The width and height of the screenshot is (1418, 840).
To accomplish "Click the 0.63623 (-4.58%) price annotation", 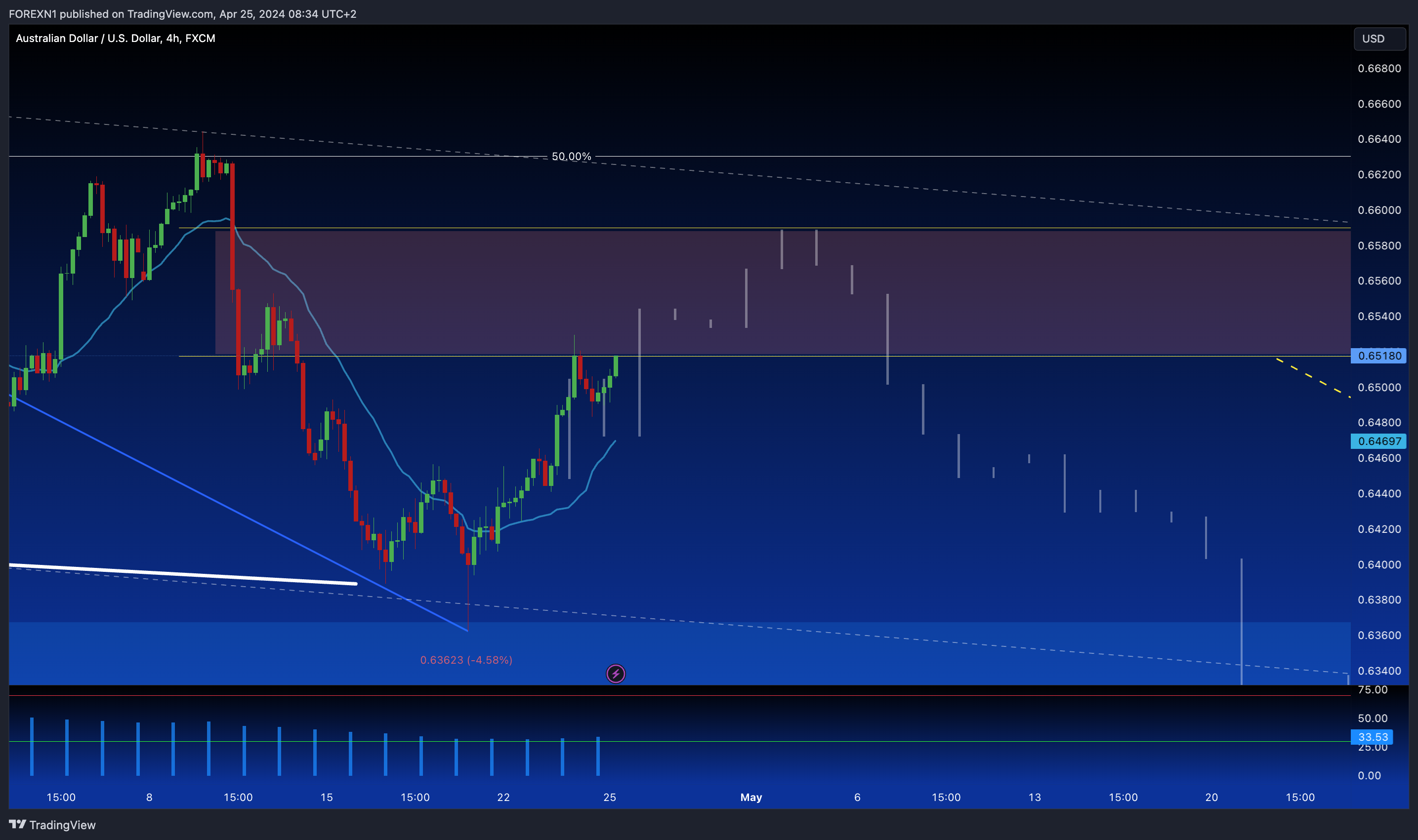I will 466,660.
